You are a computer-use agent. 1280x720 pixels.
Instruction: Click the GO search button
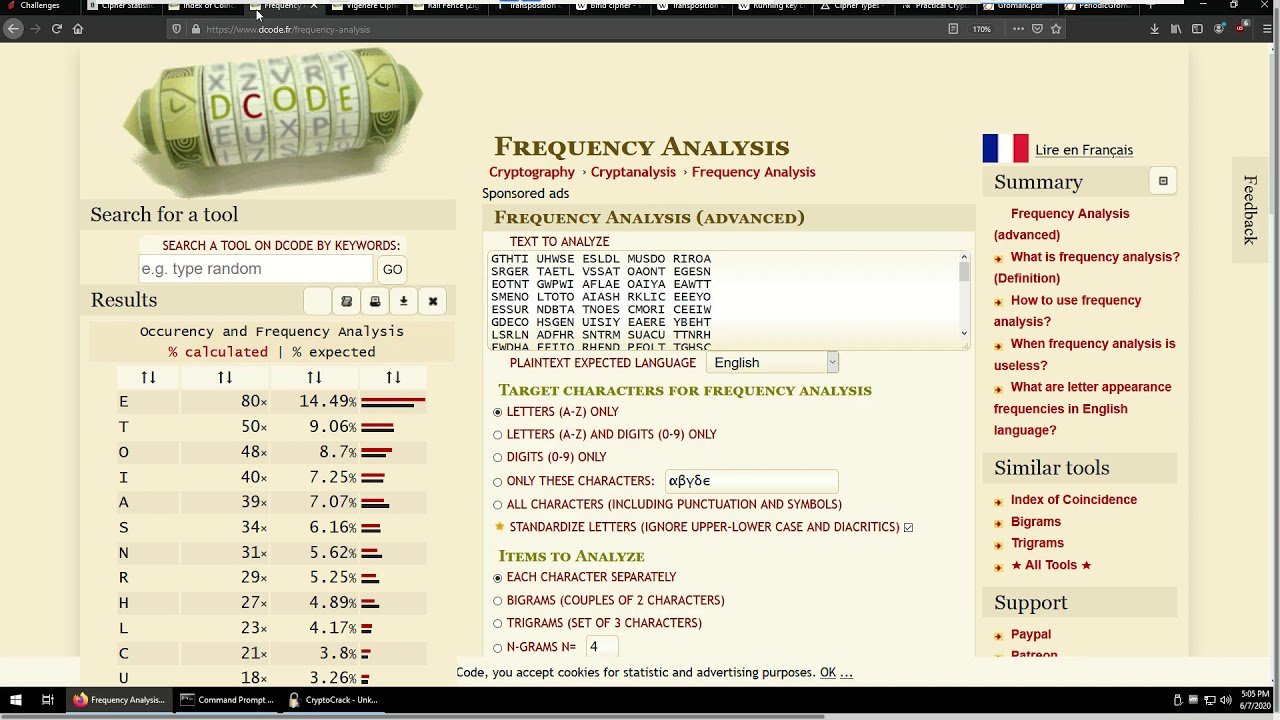click(x=392, y=269)
